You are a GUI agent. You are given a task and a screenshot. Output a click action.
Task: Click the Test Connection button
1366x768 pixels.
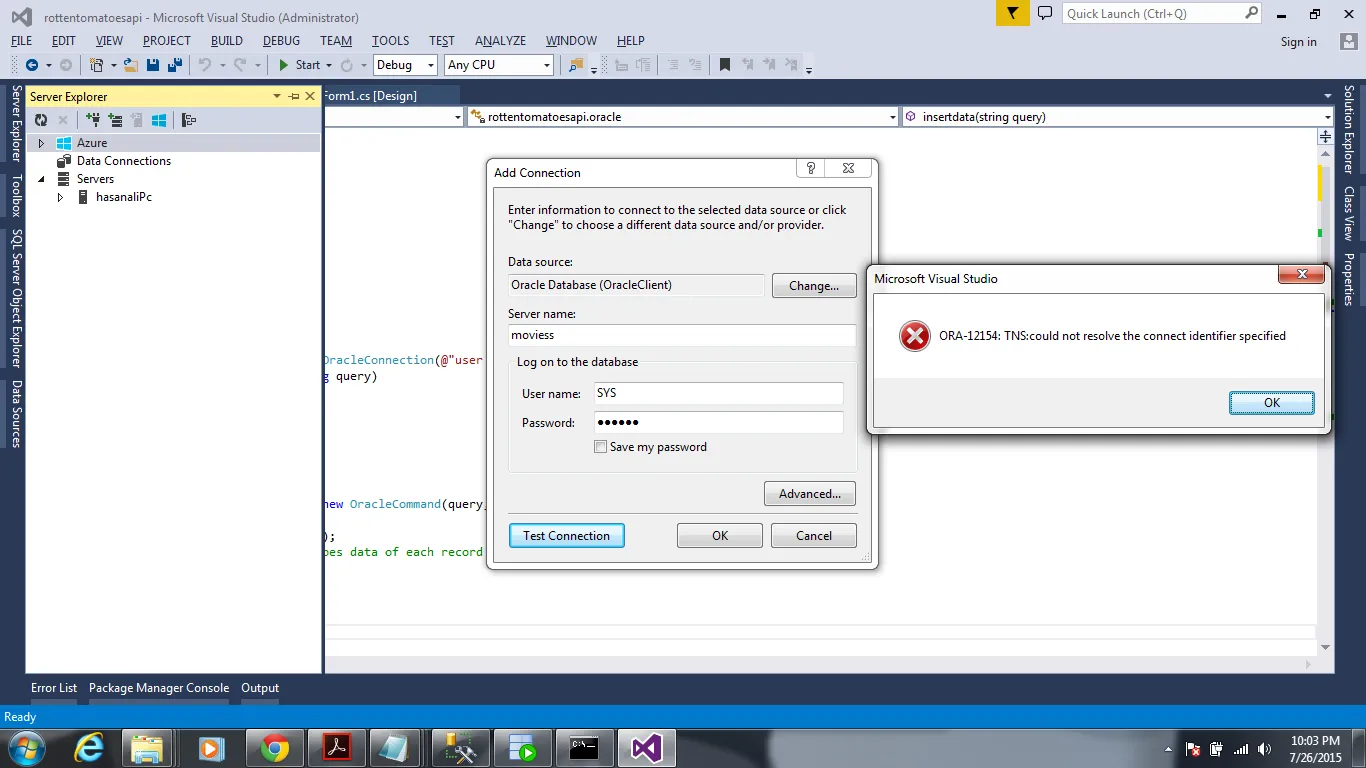[566, 536]
